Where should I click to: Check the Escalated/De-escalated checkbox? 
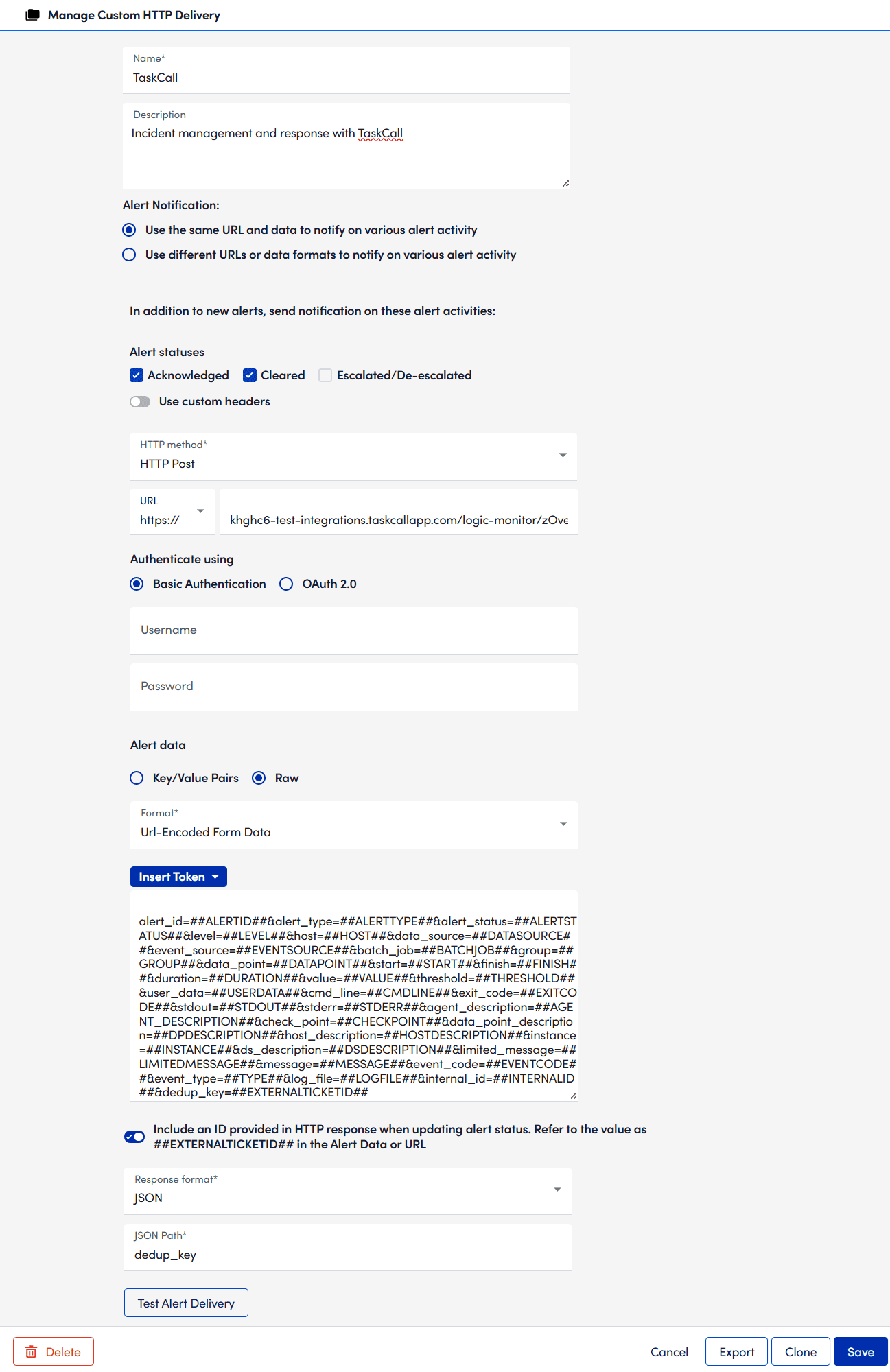coord(325,375)
